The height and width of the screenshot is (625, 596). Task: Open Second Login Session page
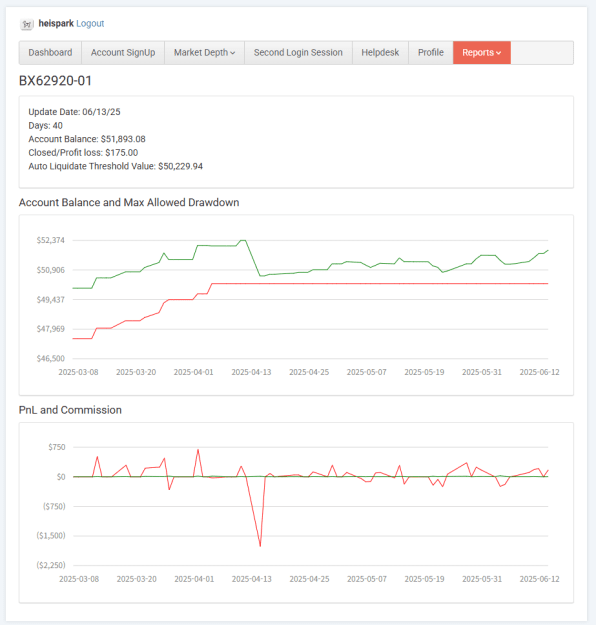tap(298, 53)
